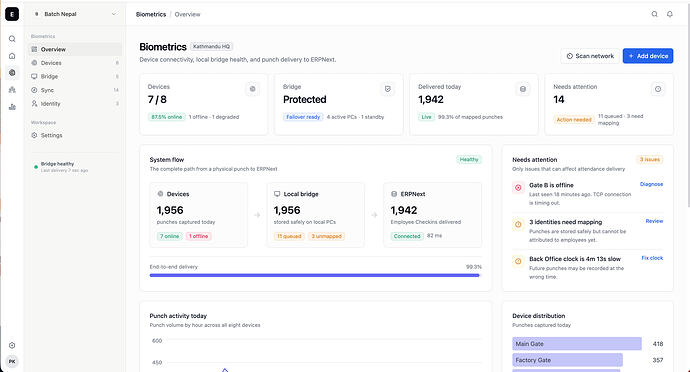Click the 87.5% online badge
Image resolution: width=690 pixels, height=372 pixels.
pos(167,117)
